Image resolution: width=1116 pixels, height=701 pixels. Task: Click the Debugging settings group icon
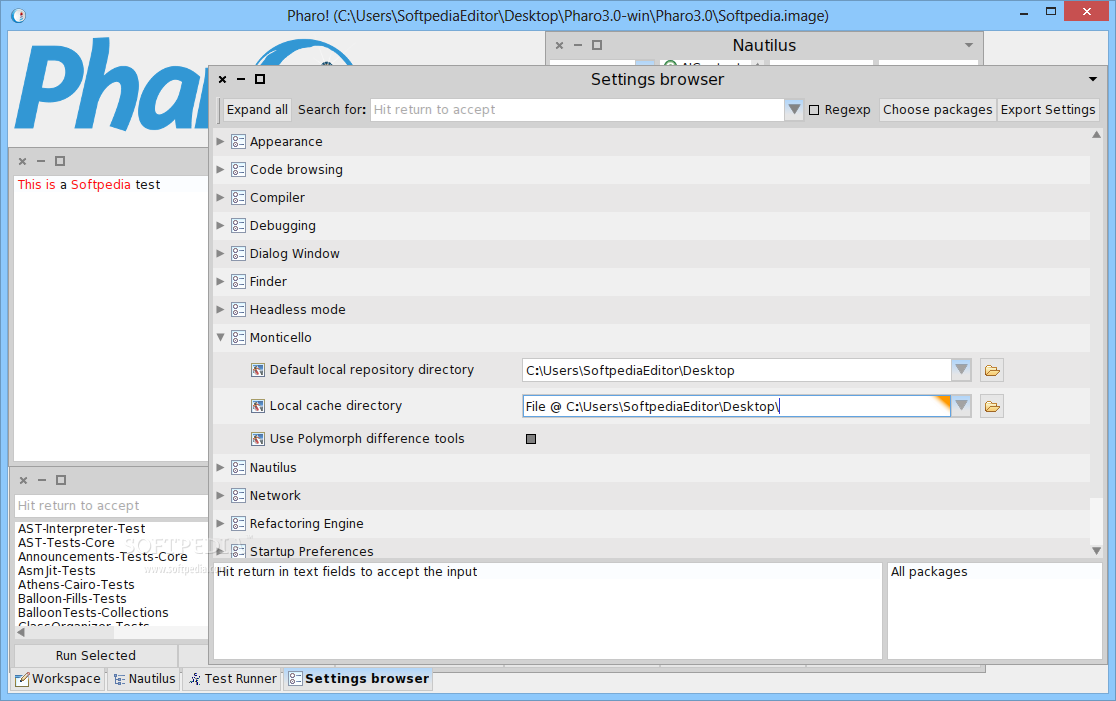pos(238,226)
